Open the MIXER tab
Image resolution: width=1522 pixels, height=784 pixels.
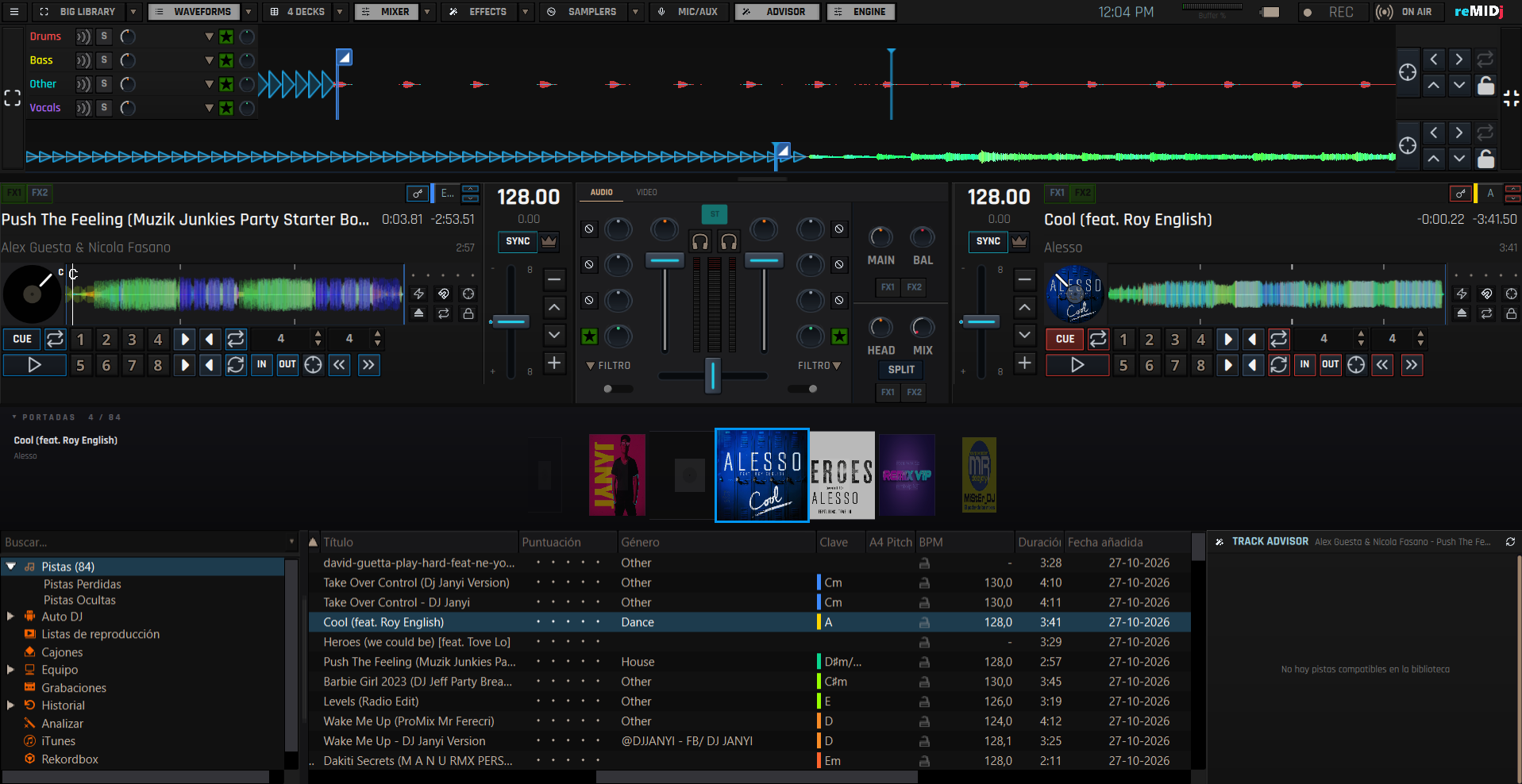(x=386, y=12)
